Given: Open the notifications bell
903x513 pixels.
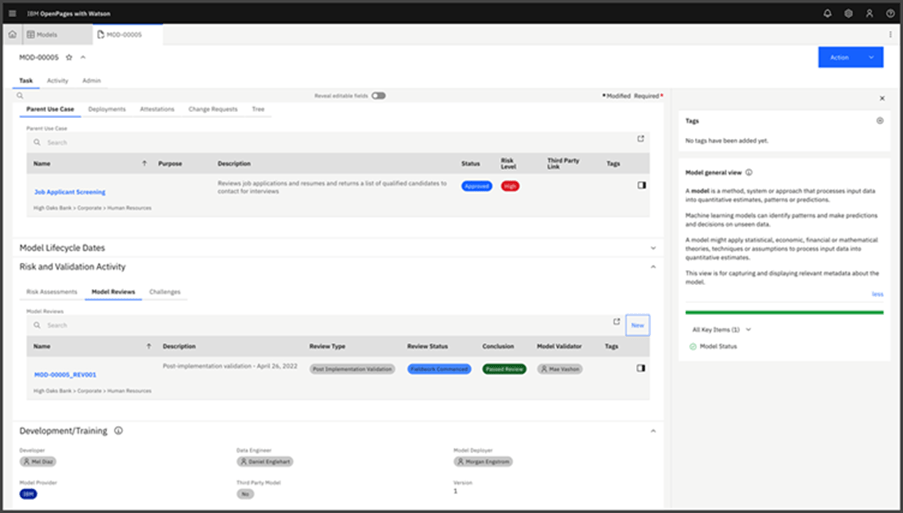Looking at the screenshot, I should pos(828,13).
